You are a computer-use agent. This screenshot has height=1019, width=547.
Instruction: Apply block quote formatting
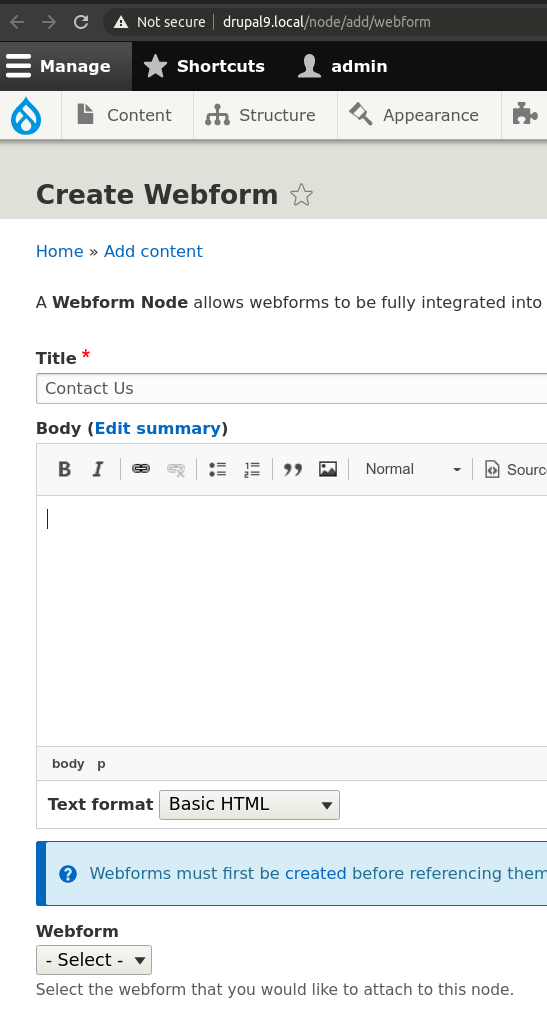pyautogui.click(x=293, y=469)
